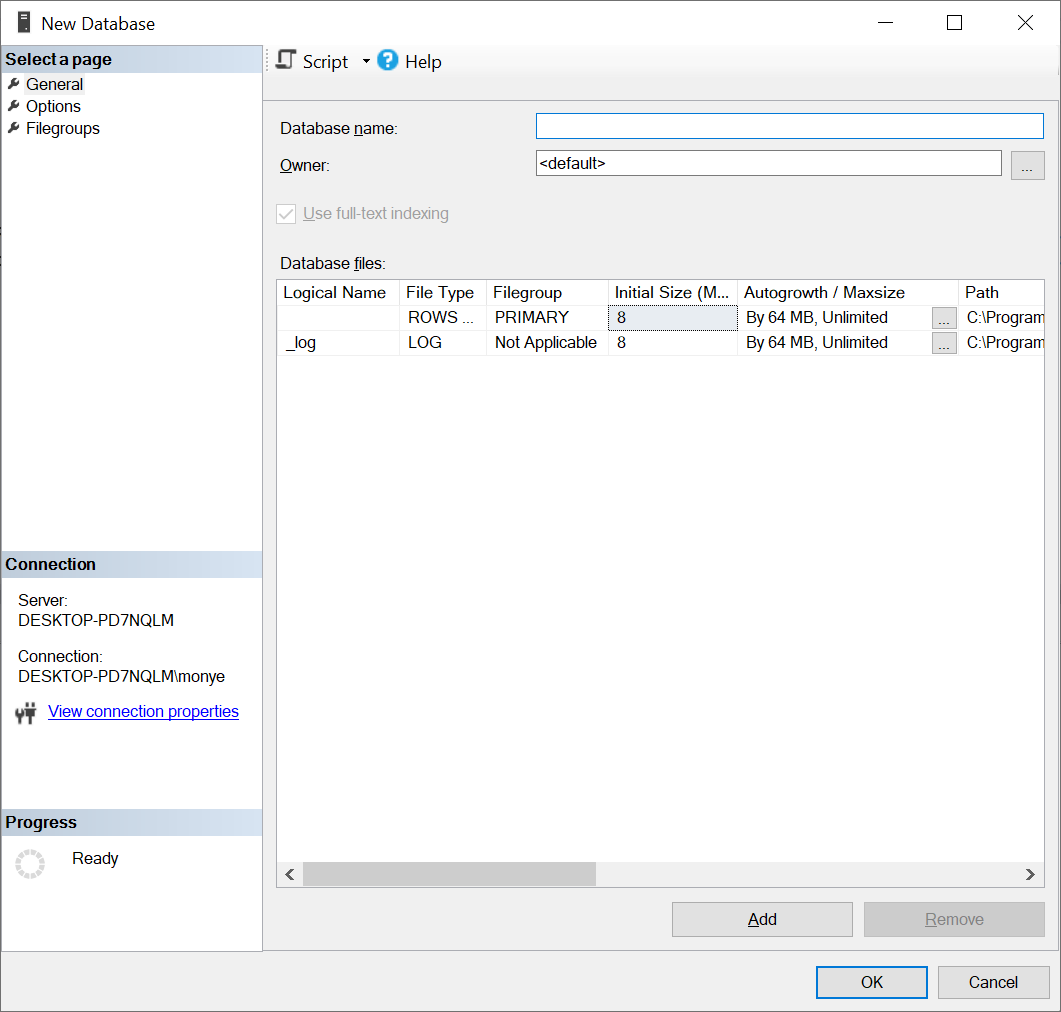Expand the Script dropdown arrow
1061x1012 pixels.
pyautogui.click(x=366, y=61)
